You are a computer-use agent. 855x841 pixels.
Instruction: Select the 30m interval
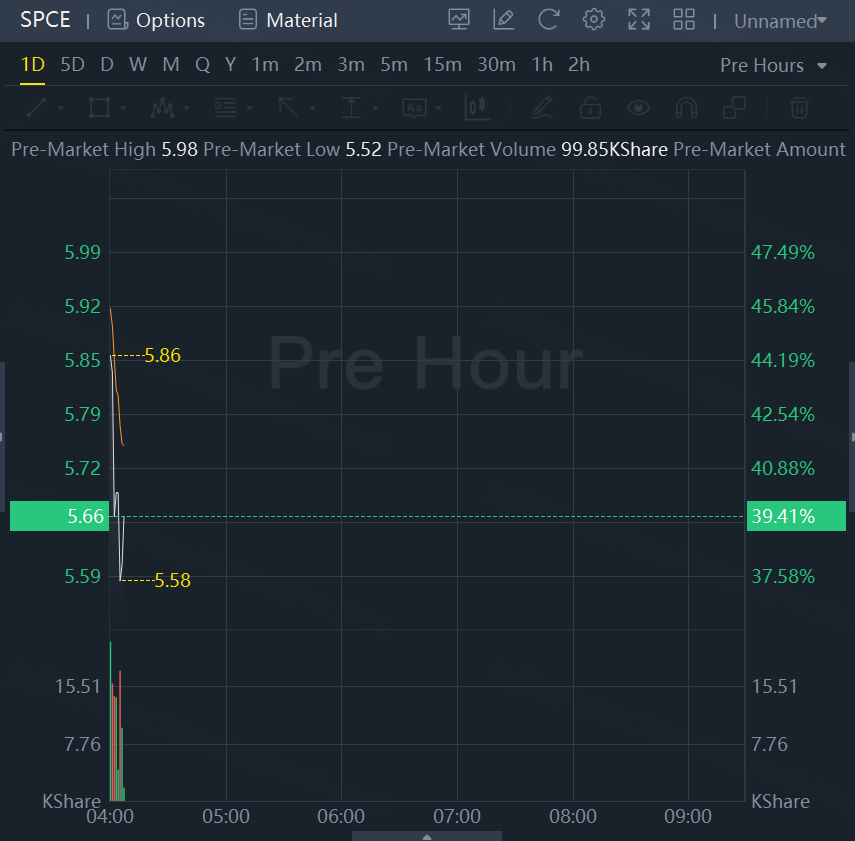coord(496,65)
